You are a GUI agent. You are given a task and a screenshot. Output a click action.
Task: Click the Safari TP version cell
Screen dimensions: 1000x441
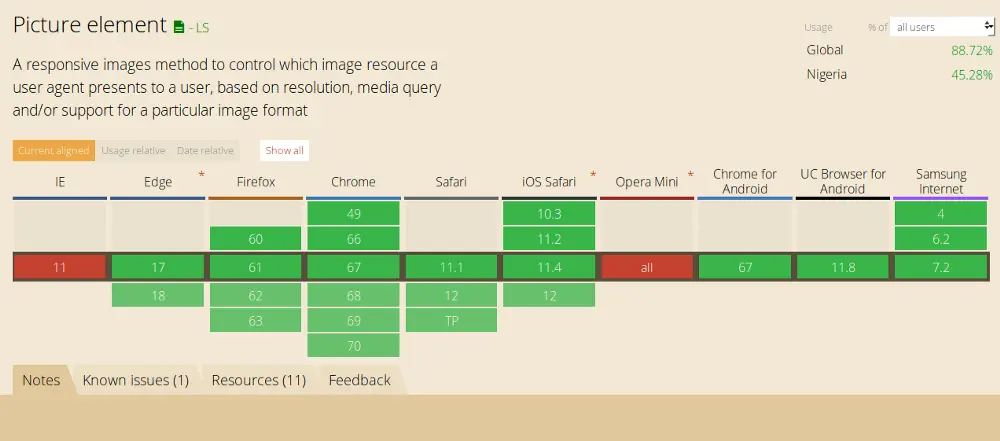click(x=451, y=321)
